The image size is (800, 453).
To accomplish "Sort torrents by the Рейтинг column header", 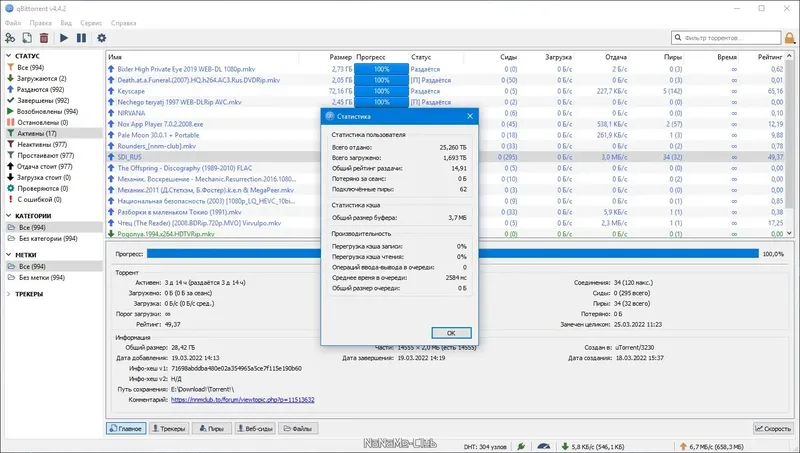I will click(x=770, y=57).
